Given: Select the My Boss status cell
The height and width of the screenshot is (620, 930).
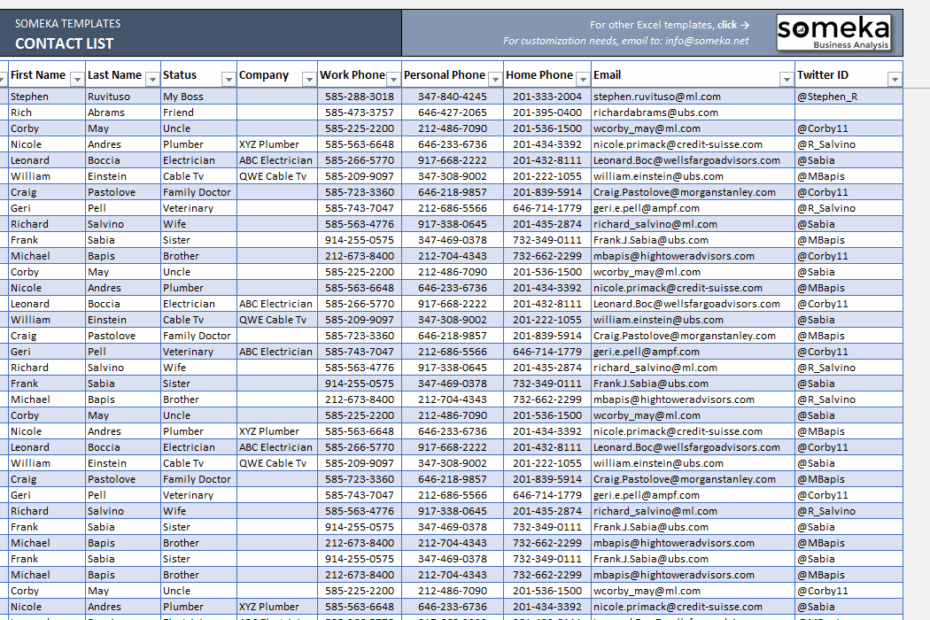Looking at the screenshot, I should [x=180, y=96].
